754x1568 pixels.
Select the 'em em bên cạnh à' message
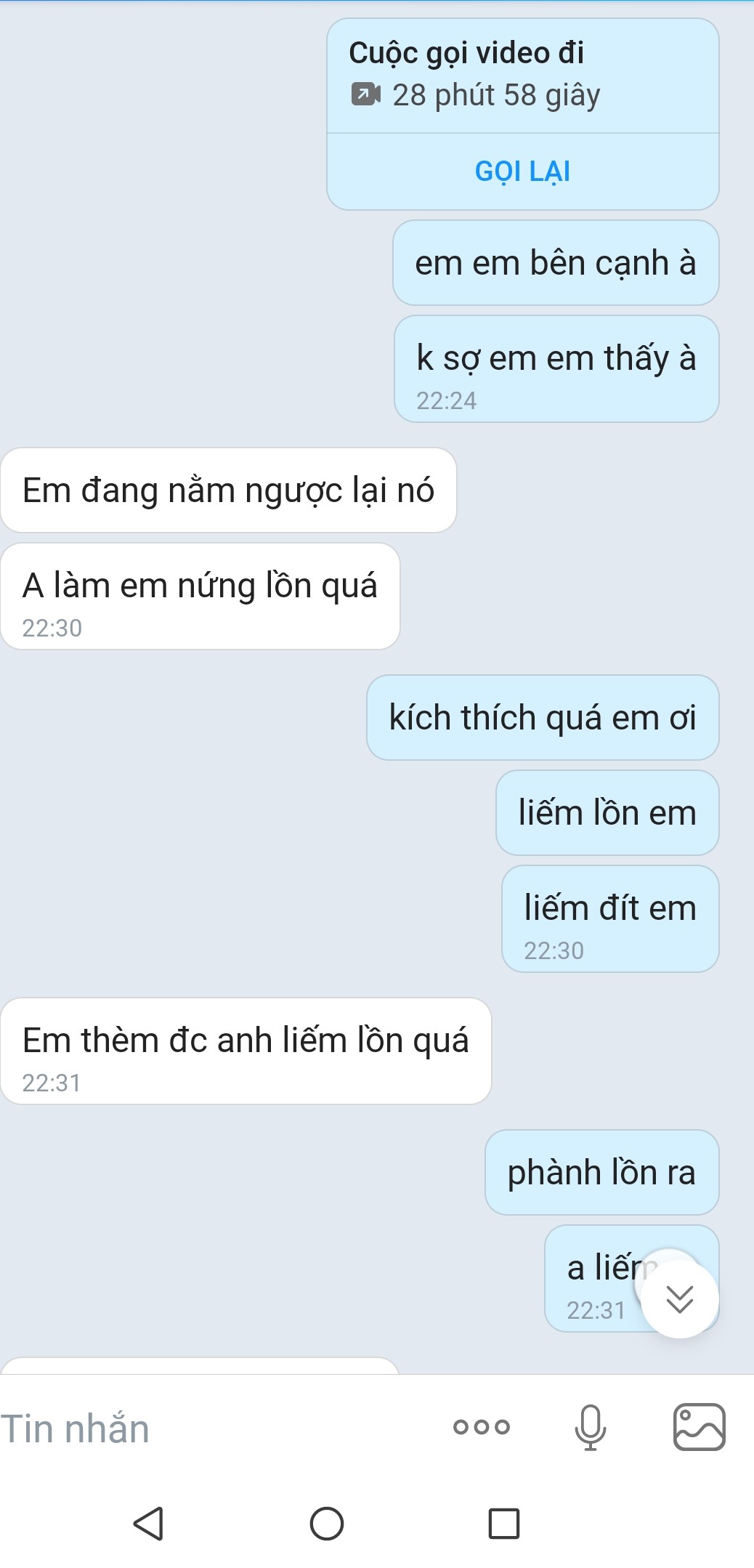pyautogui.click(x=556, y=263)
